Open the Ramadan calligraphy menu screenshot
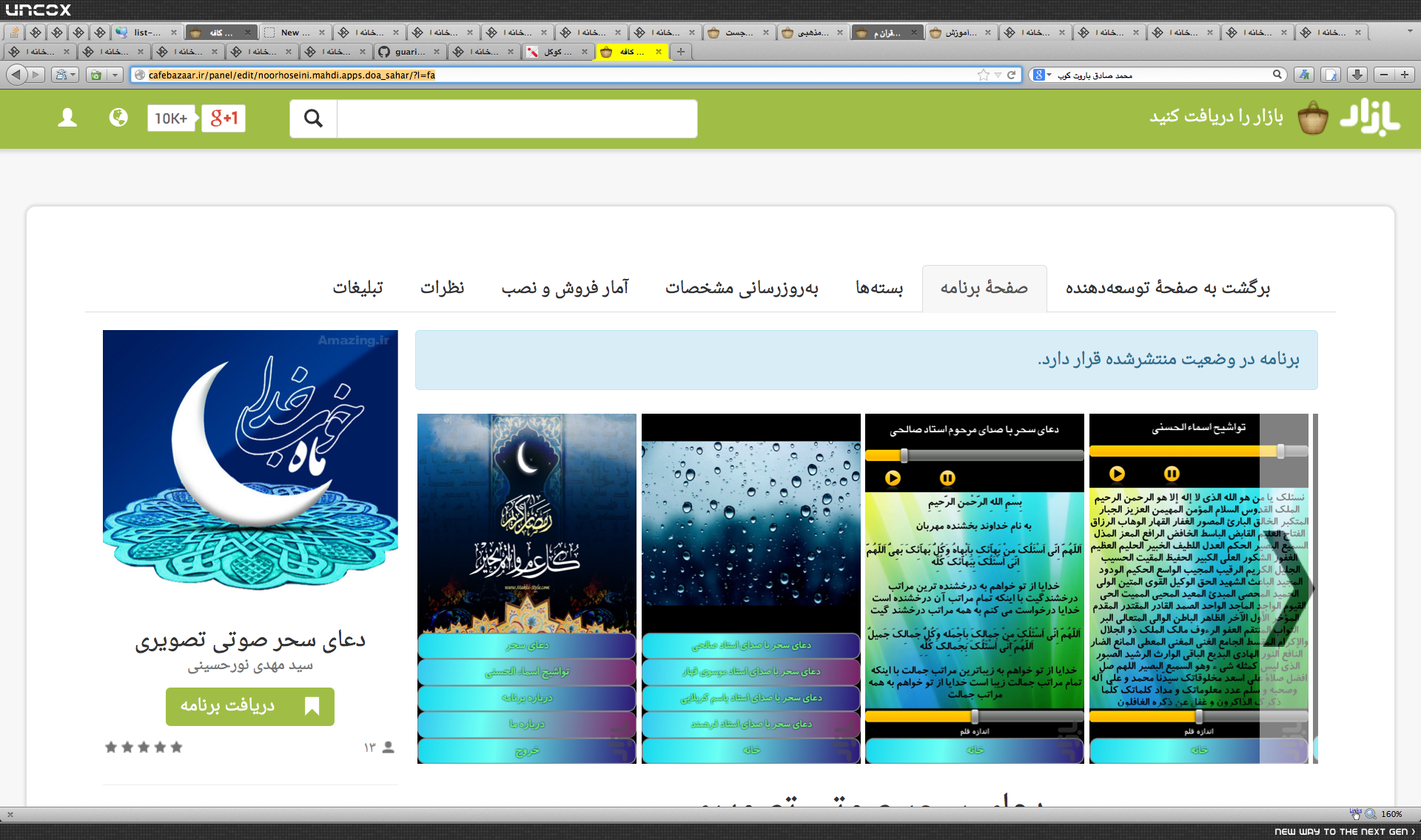The height and width of the screenshot is (840, 1421). click(527, 588)
